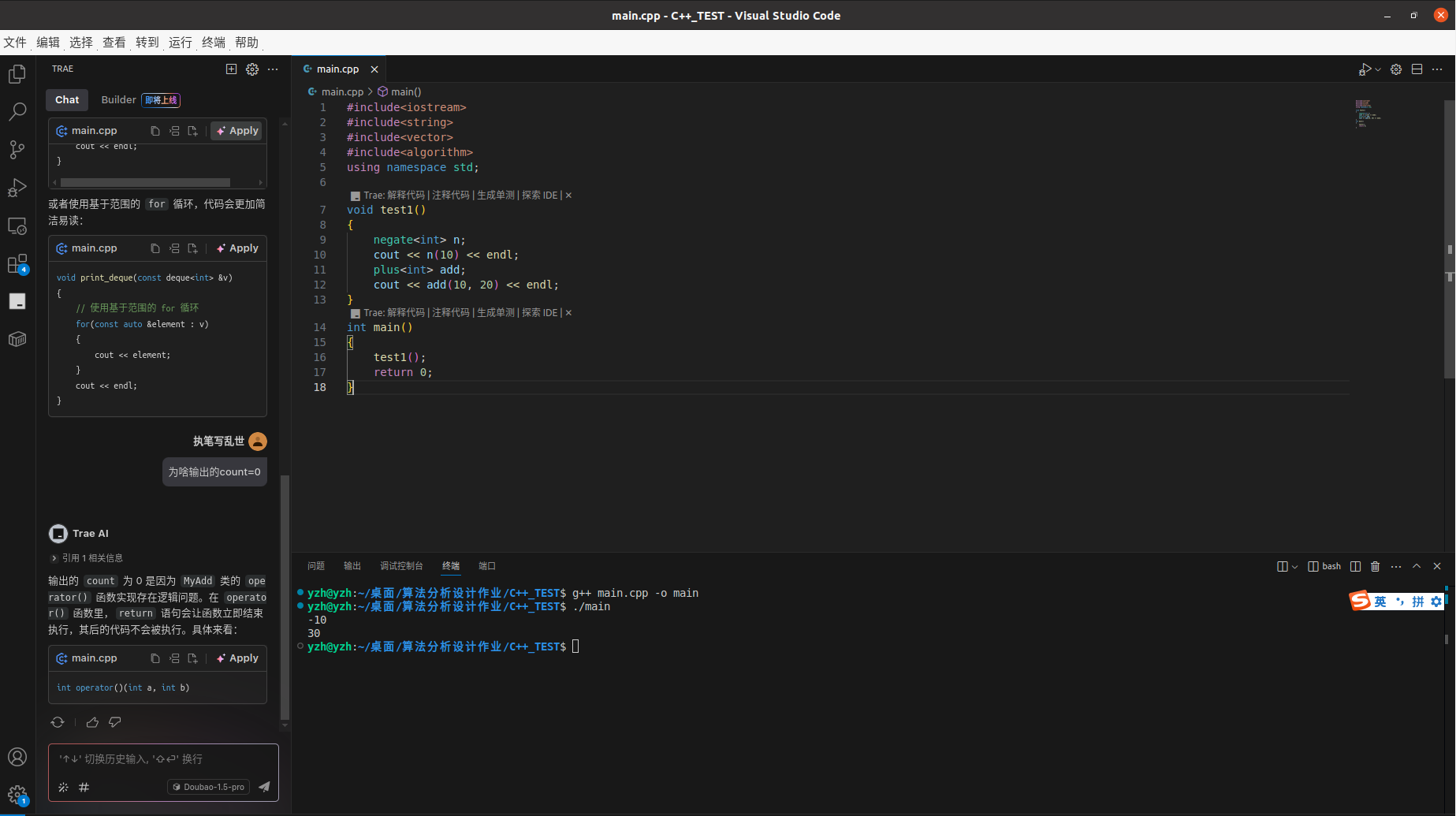The height and width of the screenshot is (816, 1456).
Task: Regenerate the Trae AI response
Action: 58,722
